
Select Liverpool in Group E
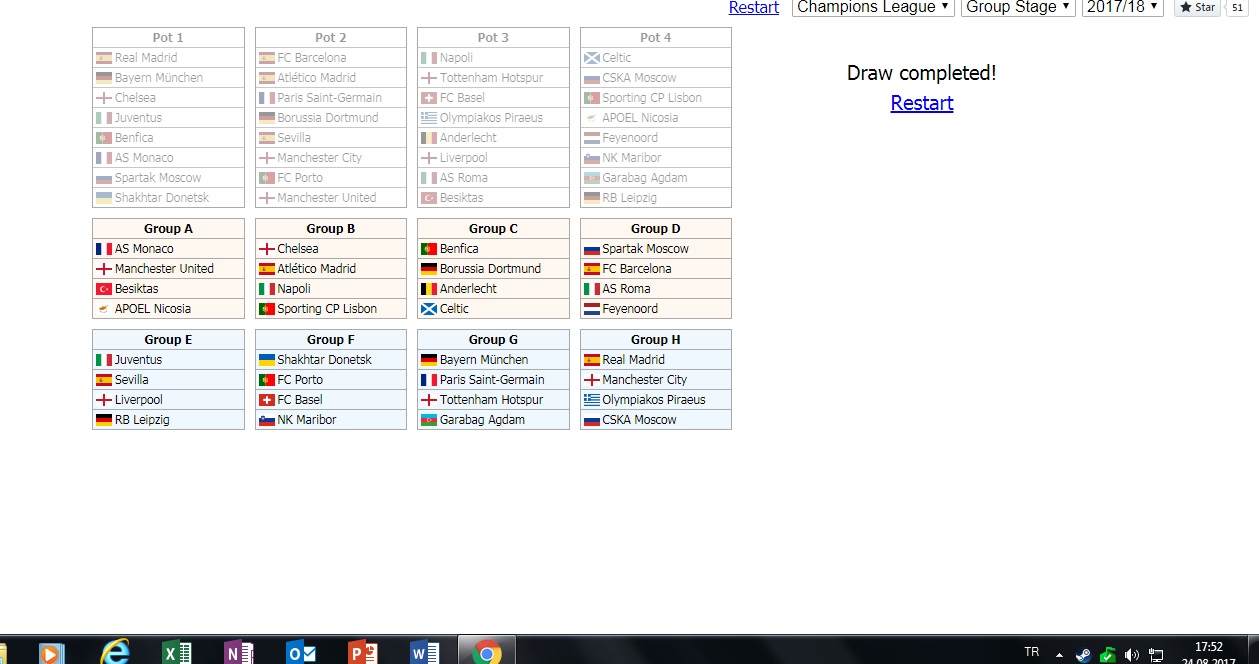tap(168, 400)
